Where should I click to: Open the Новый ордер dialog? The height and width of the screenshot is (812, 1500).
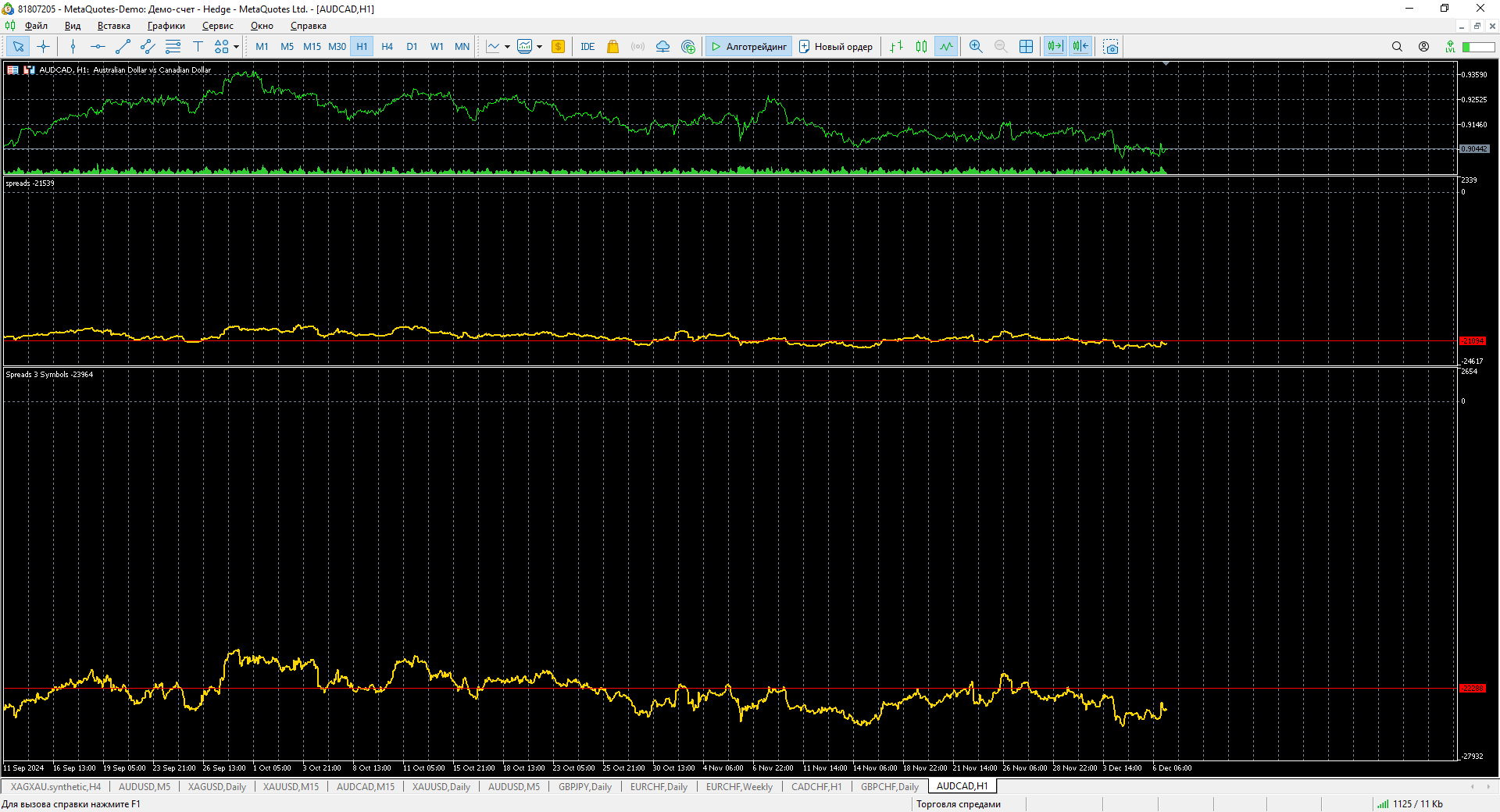pos(836,47)
